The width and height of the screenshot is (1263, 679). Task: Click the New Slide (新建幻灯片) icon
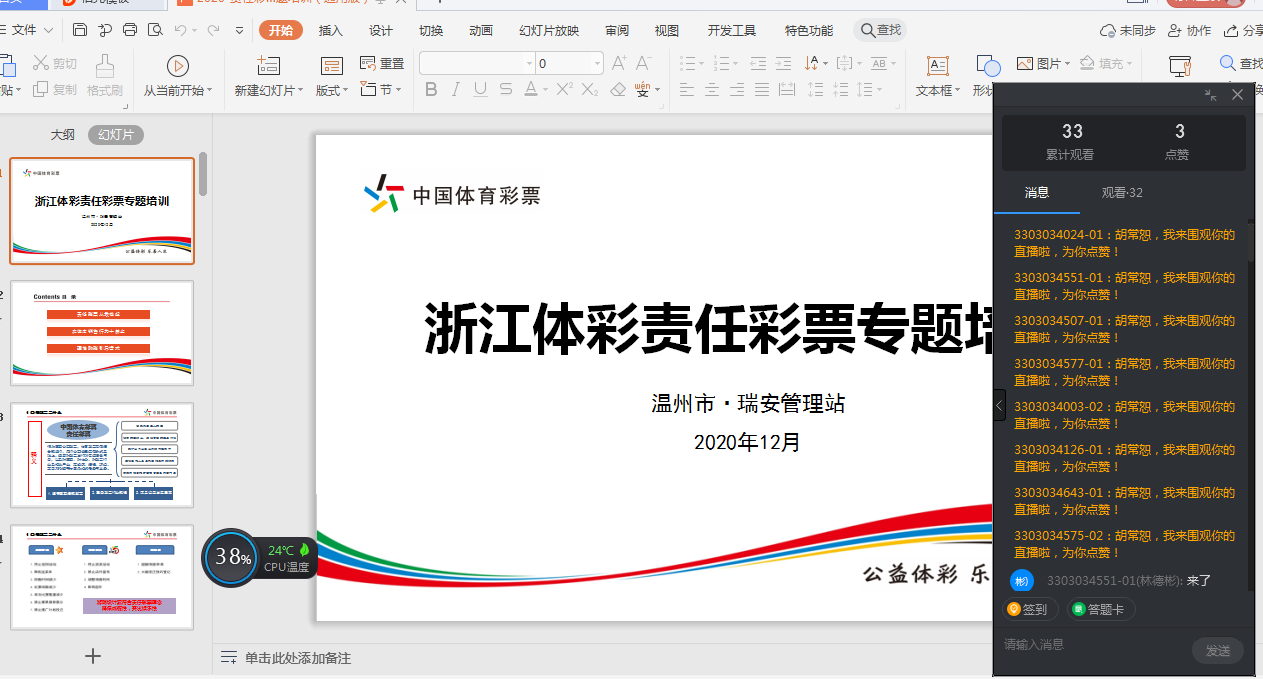coord(268,66)
